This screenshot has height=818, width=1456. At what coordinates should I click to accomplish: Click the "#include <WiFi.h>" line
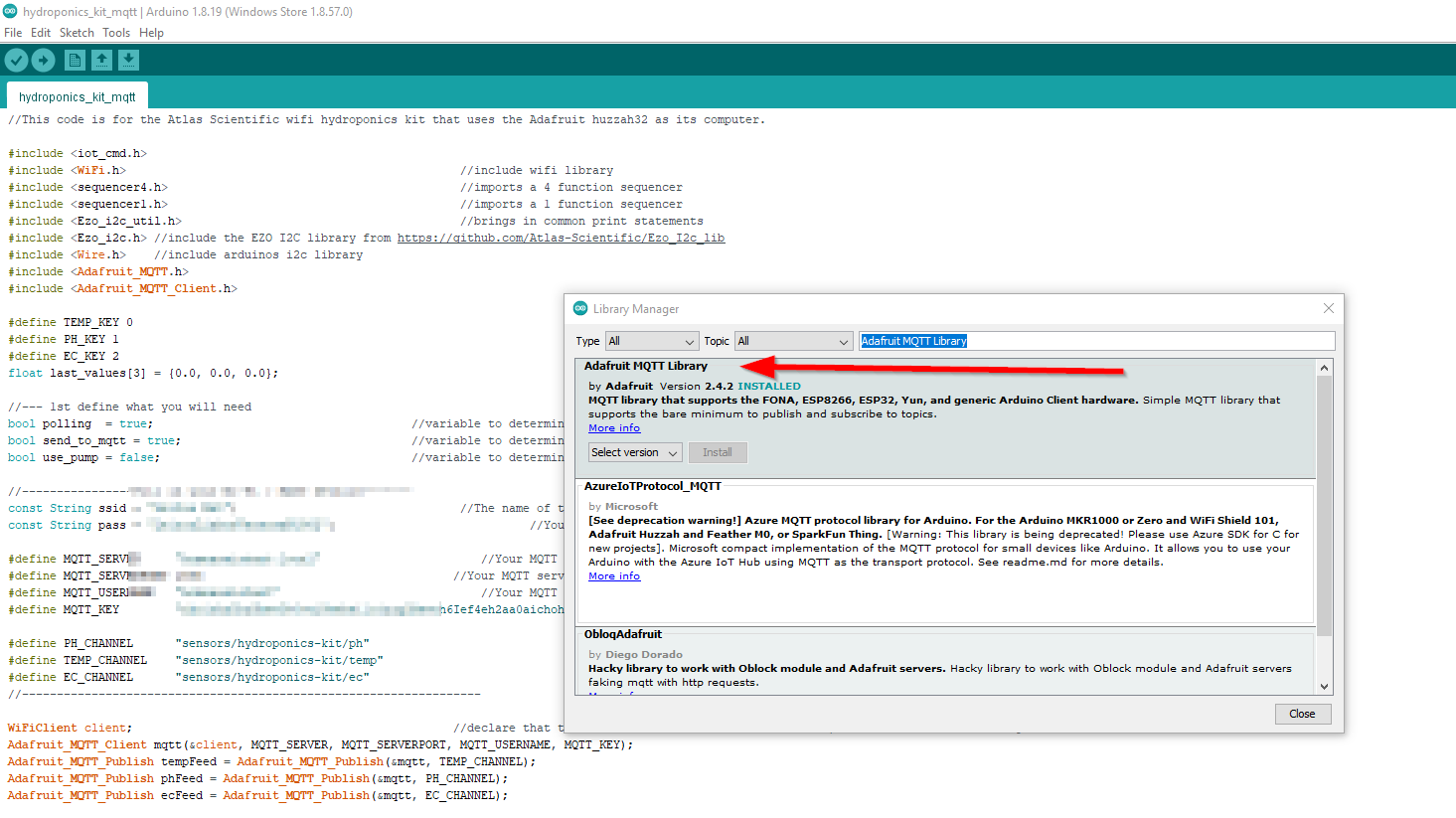[x=67, y=170]
